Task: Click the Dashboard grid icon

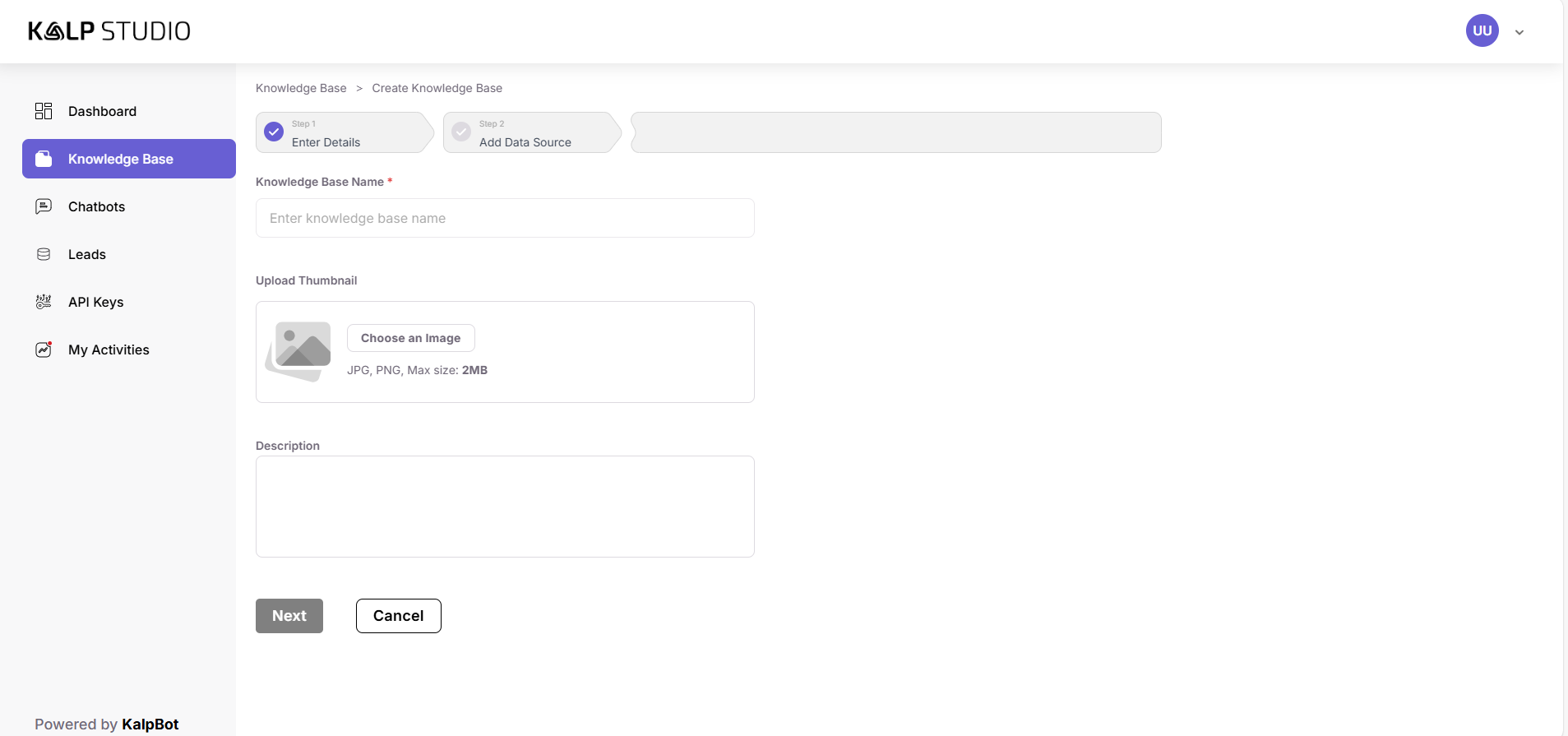Action: [44, 111]
